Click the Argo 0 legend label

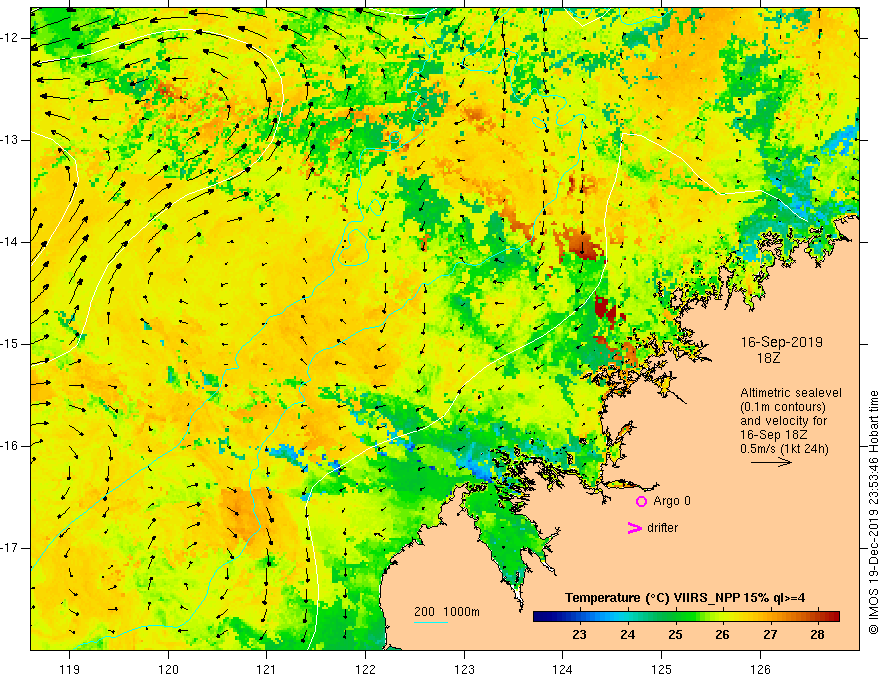pos(672,501)
